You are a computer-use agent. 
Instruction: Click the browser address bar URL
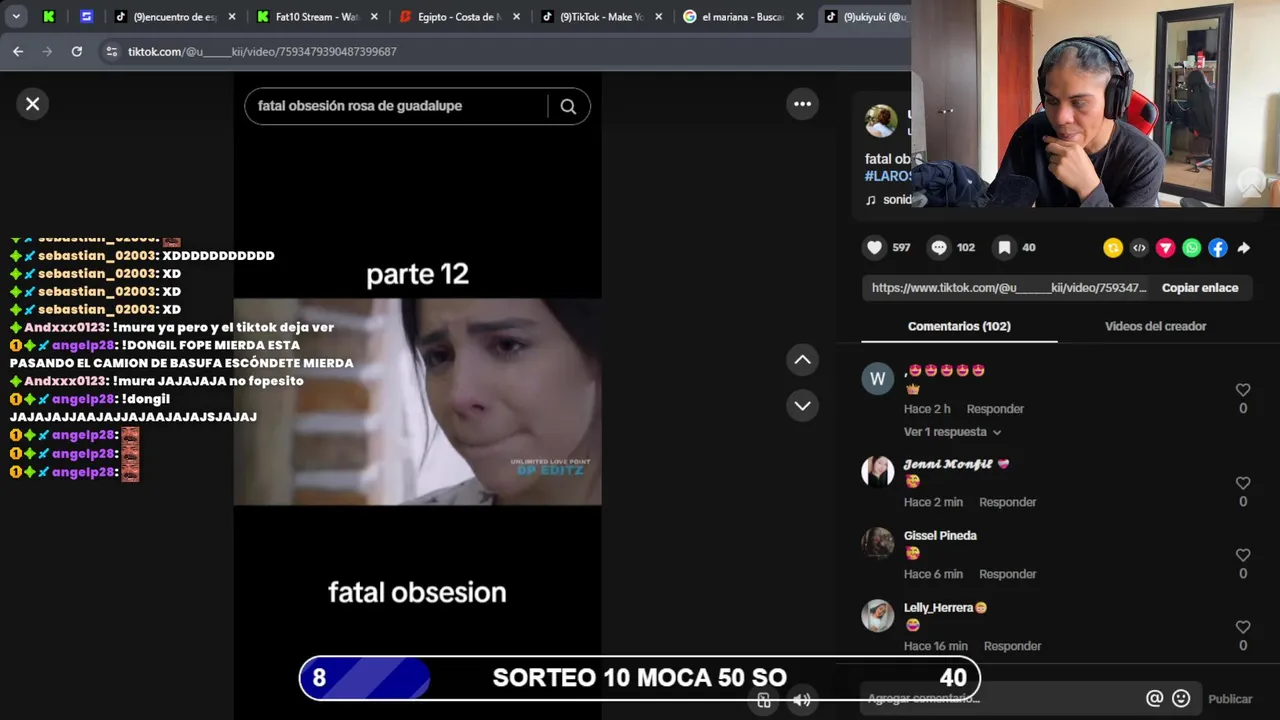tap(262, 52)
